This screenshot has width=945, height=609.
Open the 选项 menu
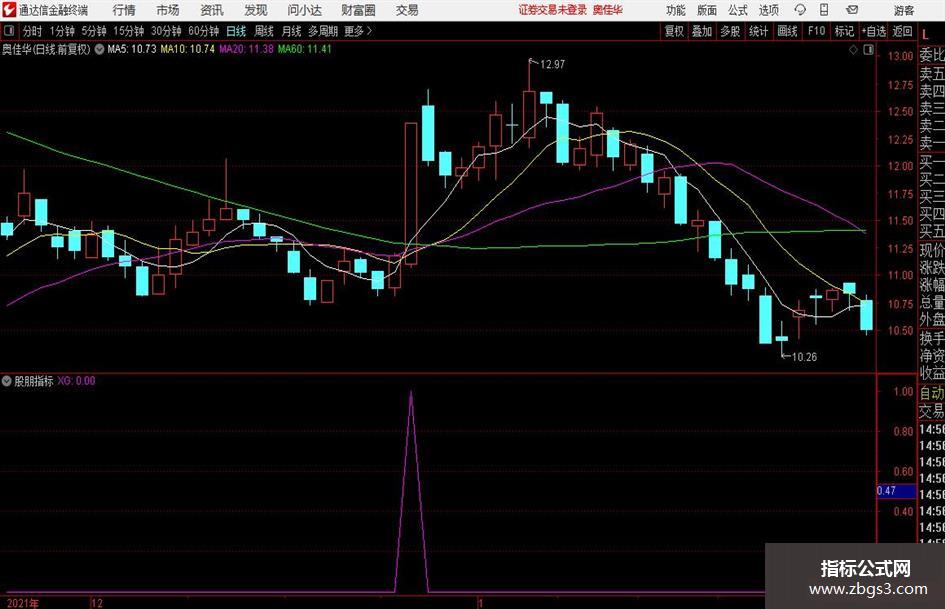768,10
